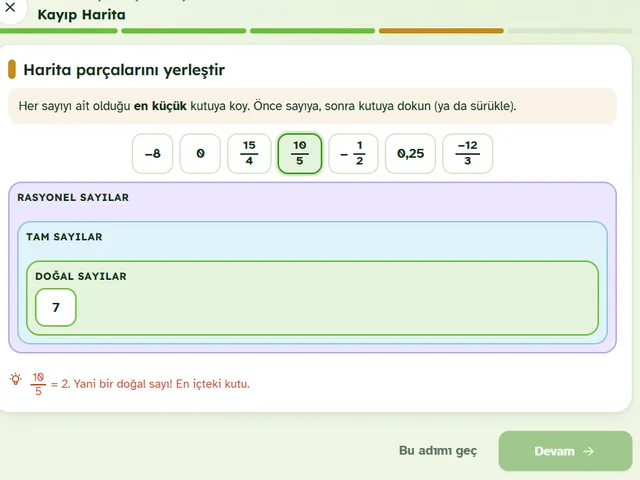The image size is (640, 480).
Task: Close the Kayıp Harita lesson with X
Action: click(10, 7)
